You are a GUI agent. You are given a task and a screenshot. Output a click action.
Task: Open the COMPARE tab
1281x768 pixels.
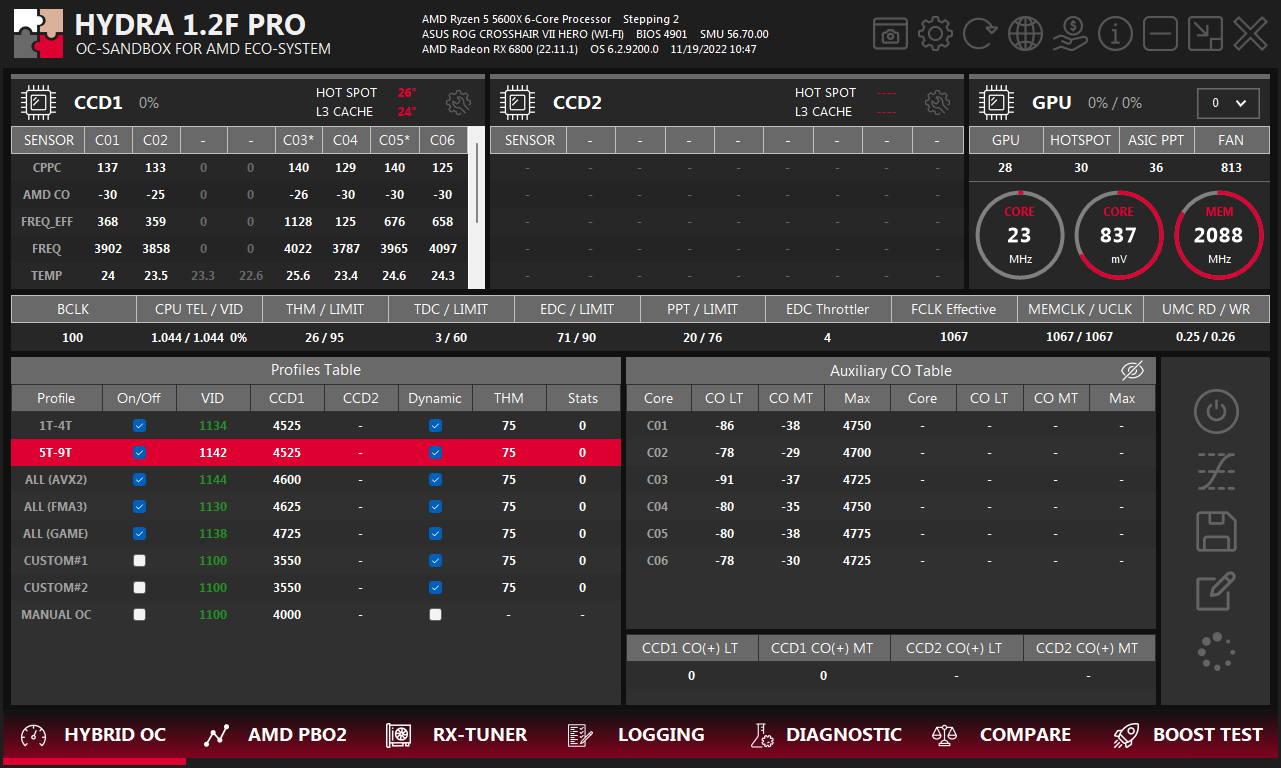coord(1001,735)
